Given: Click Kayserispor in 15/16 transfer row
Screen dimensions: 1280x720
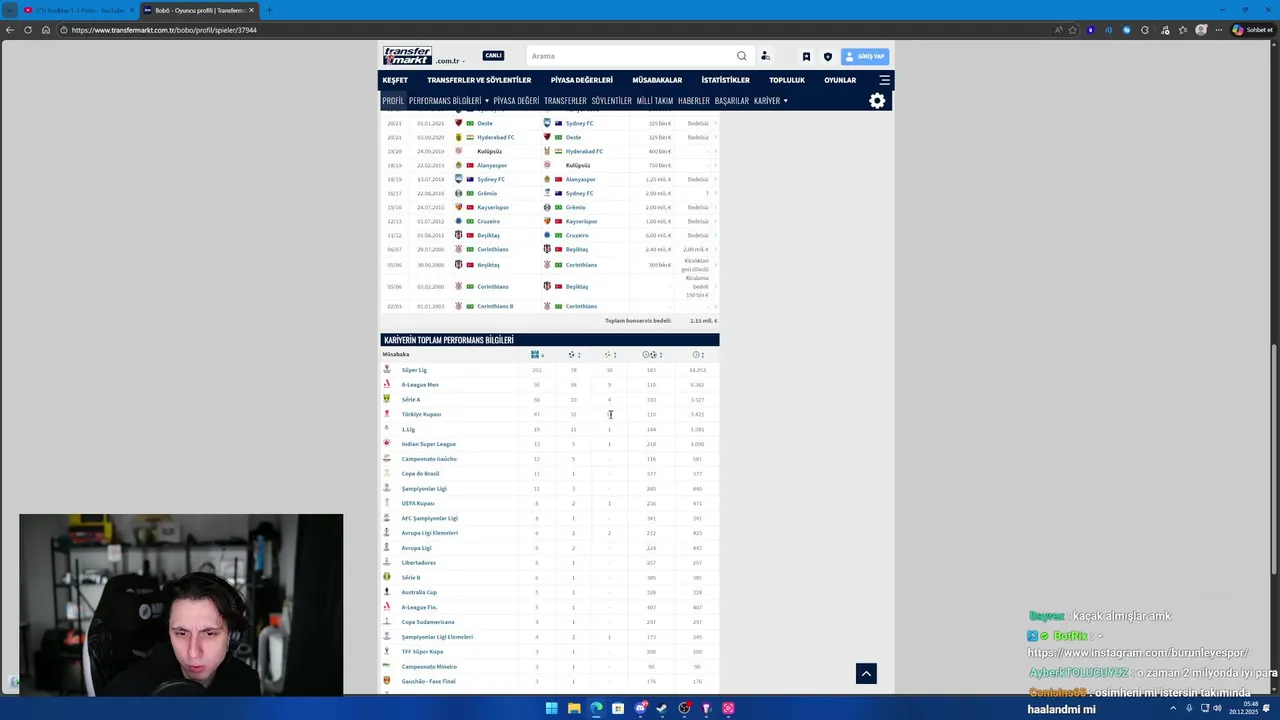Looking at the screenshot, I should pyautogui.click(x=493, y=207).
